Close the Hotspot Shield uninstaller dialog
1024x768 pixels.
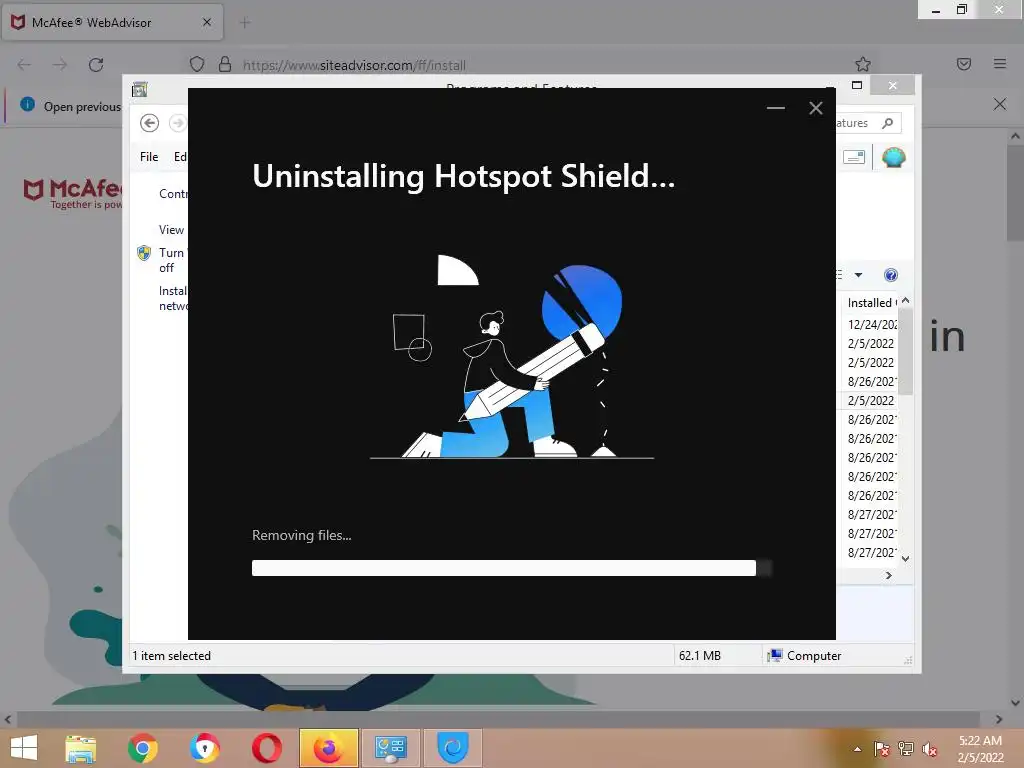tap(815, 108)
